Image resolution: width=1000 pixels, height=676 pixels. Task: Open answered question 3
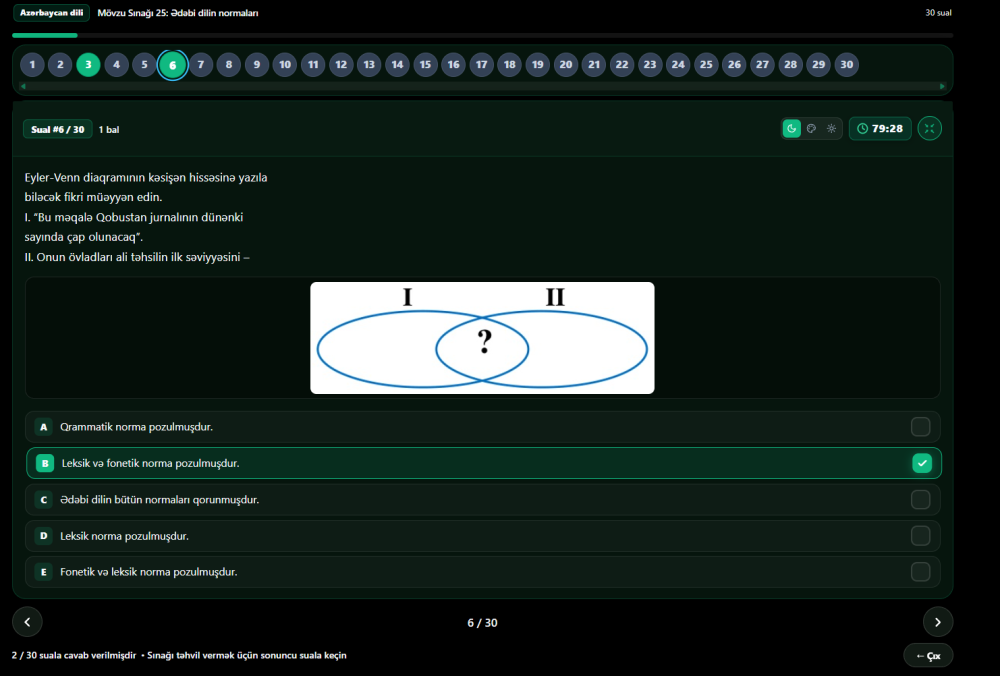tap(88, 64)
